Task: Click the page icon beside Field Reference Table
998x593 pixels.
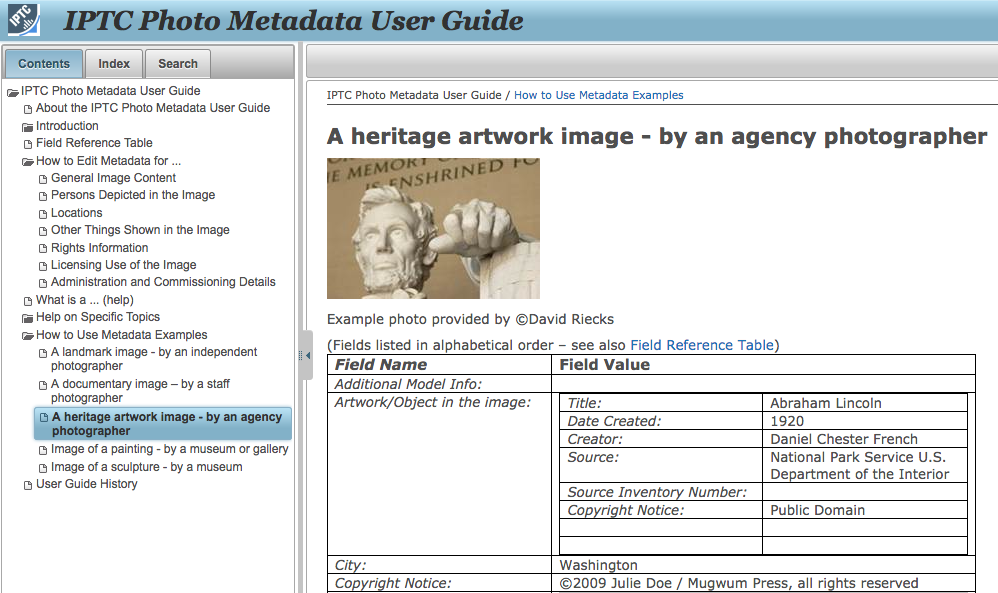Action: [x=28, y=143]
